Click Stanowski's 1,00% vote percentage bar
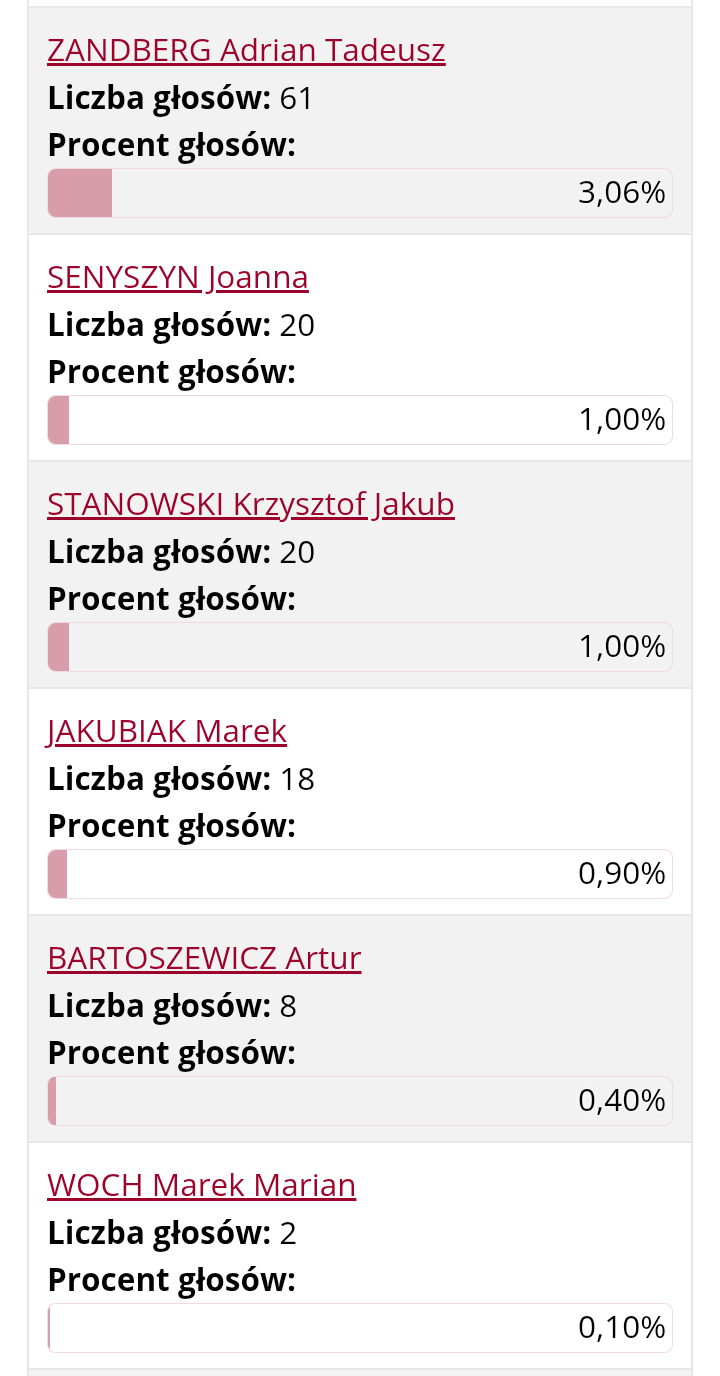 point(360,647)
